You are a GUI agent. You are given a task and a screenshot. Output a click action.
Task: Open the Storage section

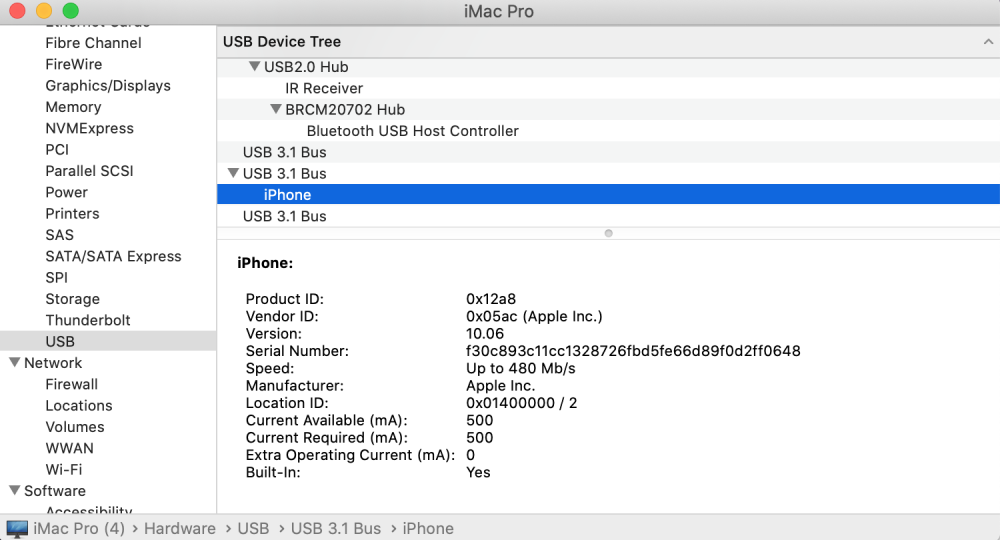pyautogui.click(x=72, y=299)
